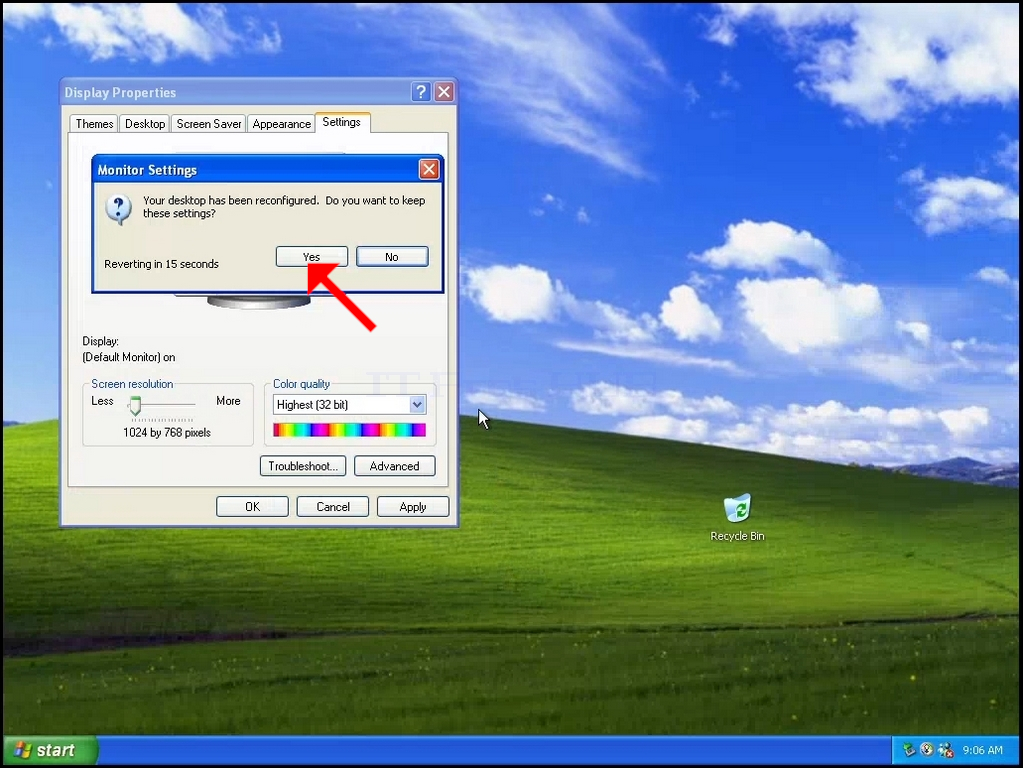Click the Screen resolution slider thumb
The width and height of the screenshot is (1023, 768).
click(x=135, y=405)
